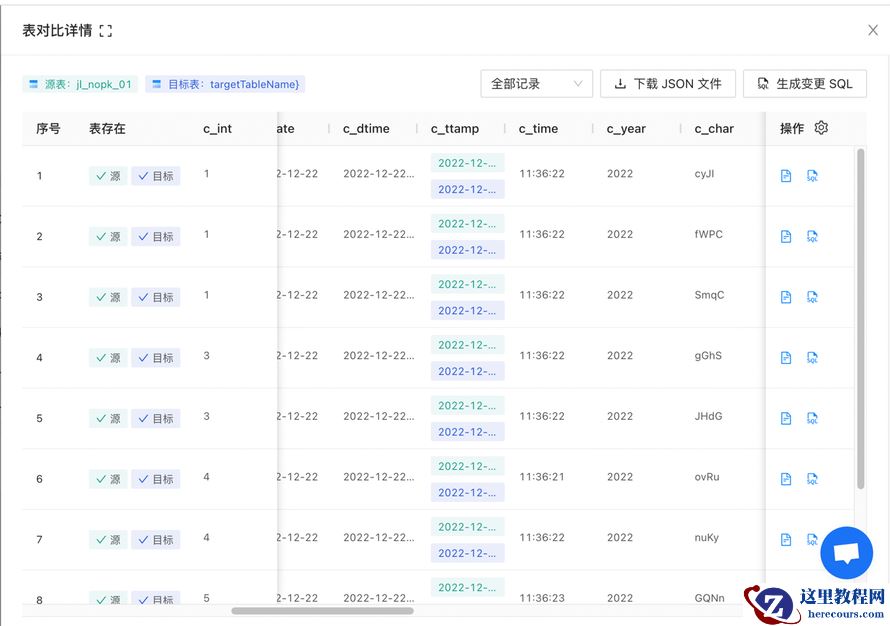890x626 pixels.
Task: Click the vertical scrollbar thumb
Action: tap(860, 318)
